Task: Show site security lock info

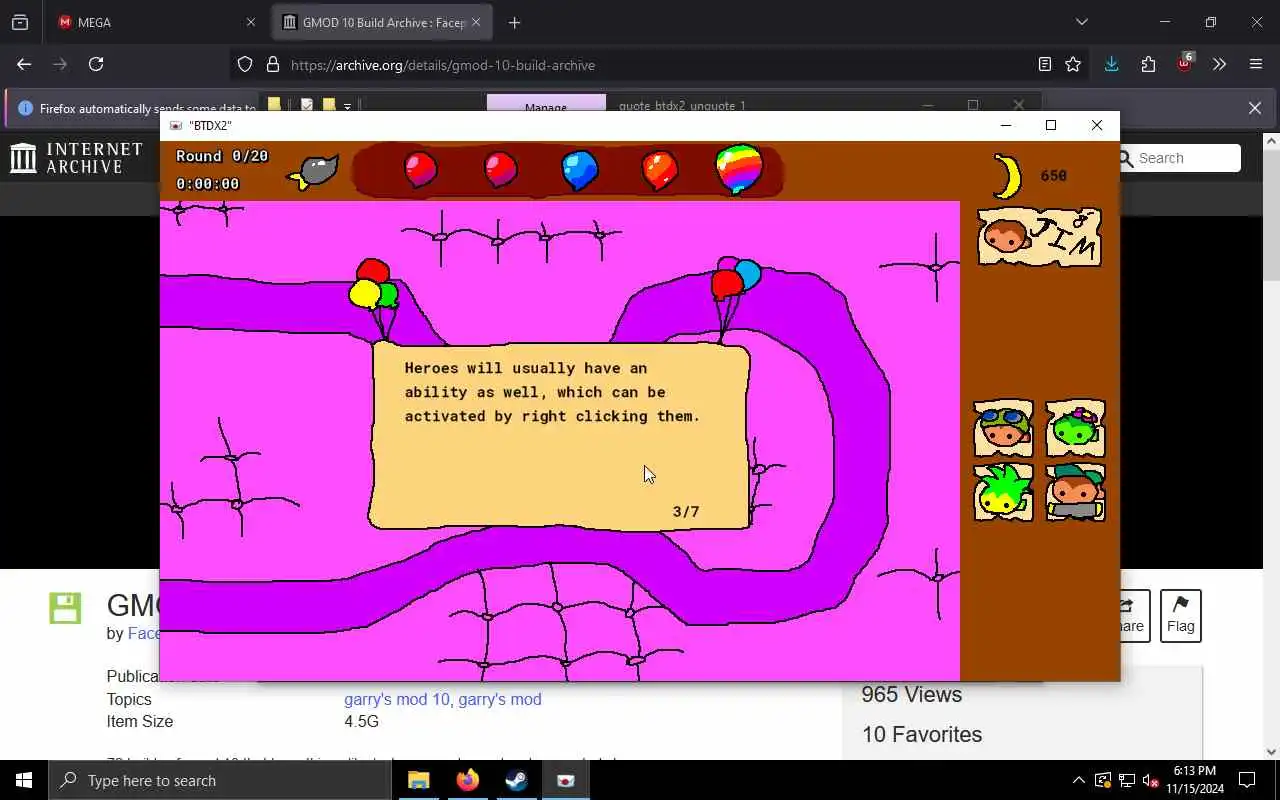Action: (272, 65)
